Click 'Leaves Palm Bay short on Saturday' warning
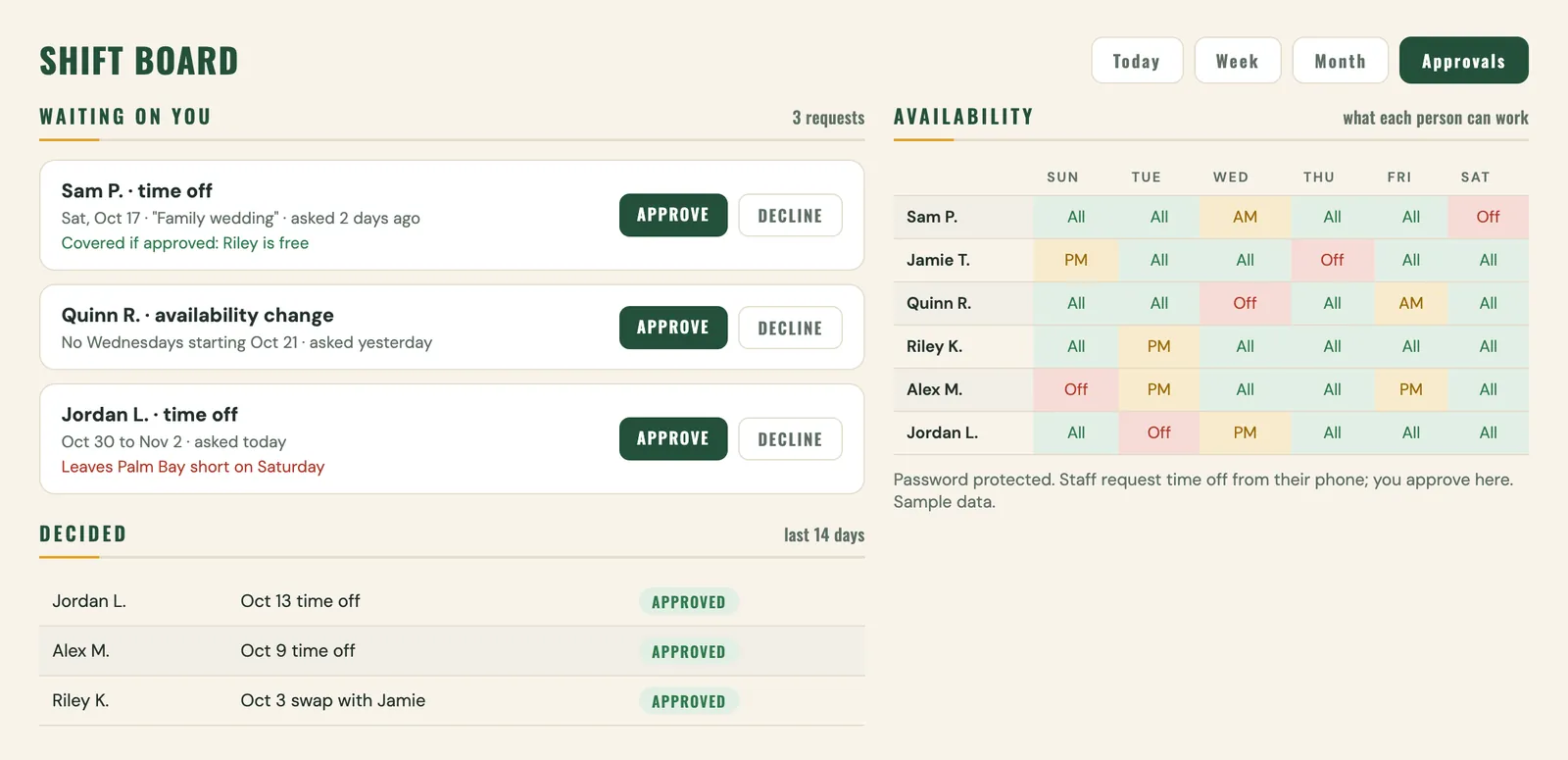The height and width of the screenshot is (760, 1568). [193, 467]
